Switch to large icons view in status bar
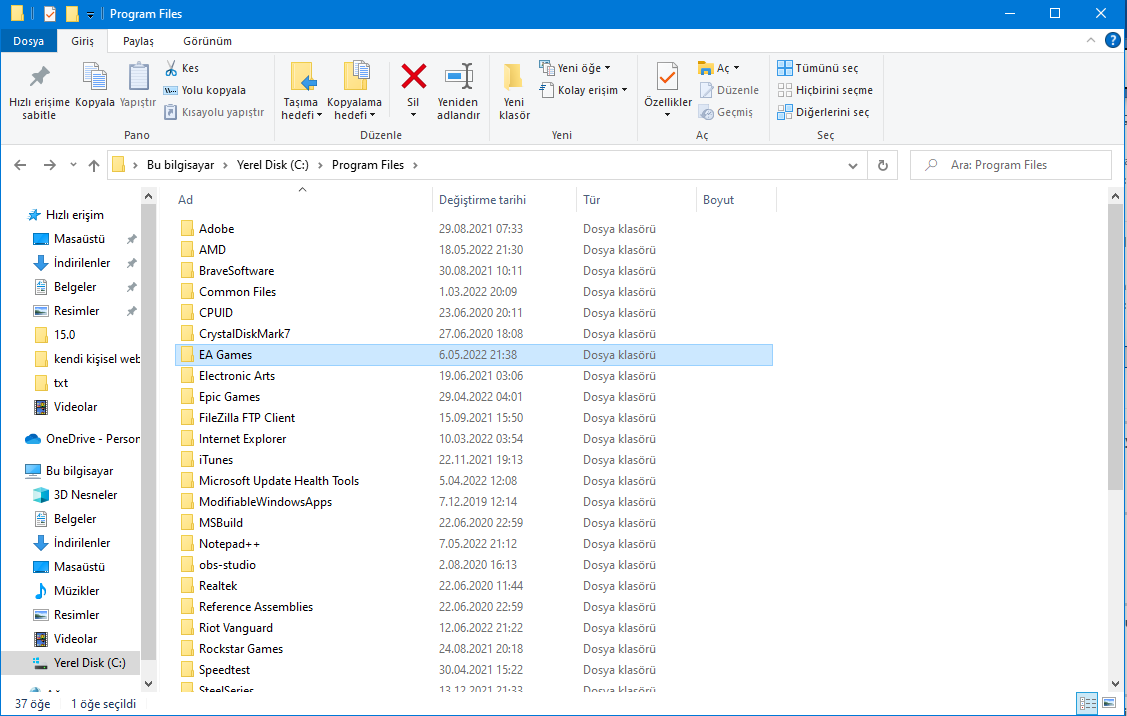 coord(1109,703)
